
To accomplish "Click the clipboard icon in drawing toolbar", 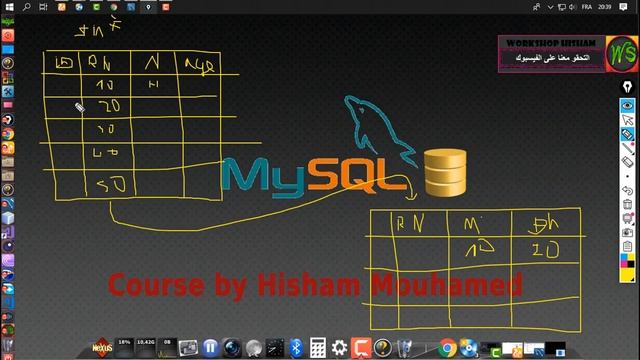I will coord(627,247).
